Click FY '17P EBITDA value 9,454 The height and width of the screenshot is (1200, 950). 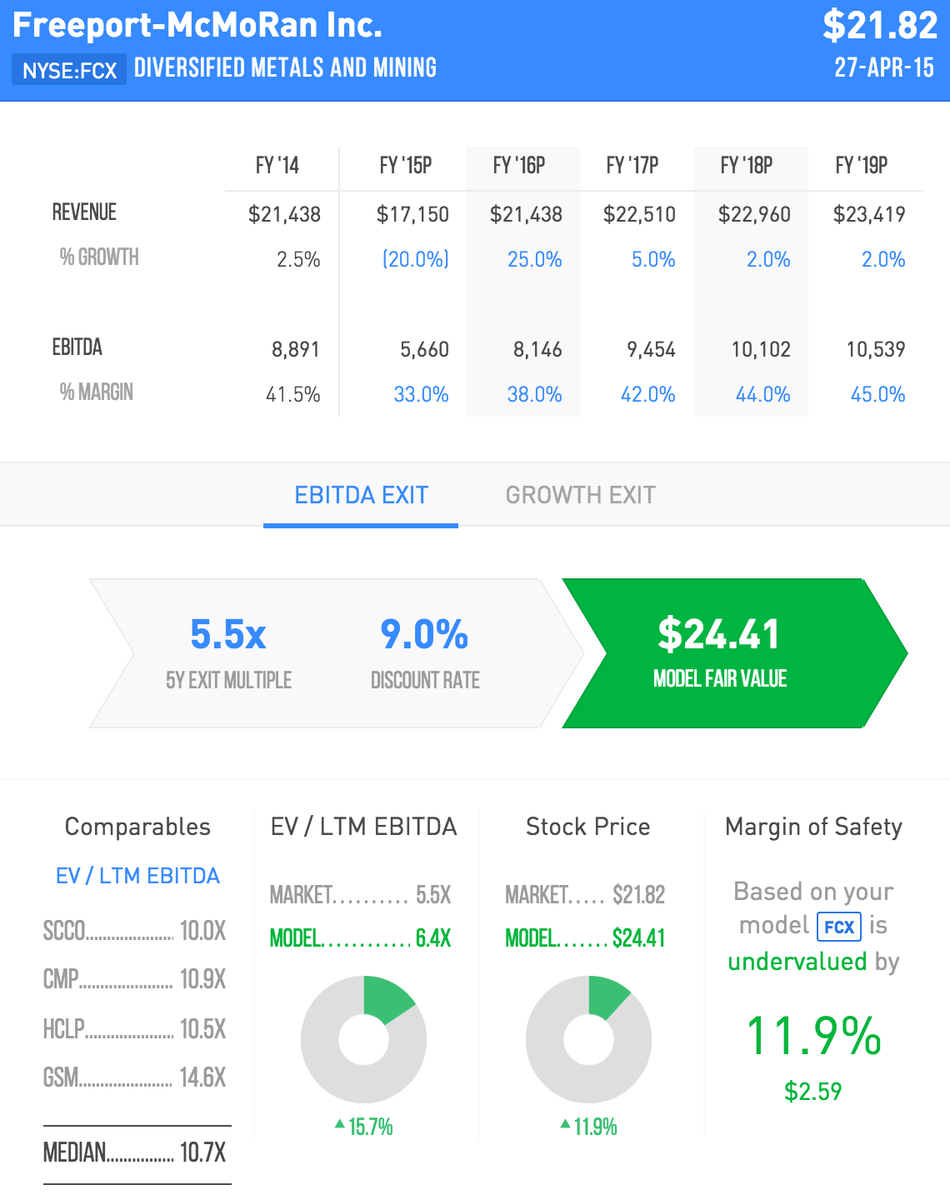649,350
